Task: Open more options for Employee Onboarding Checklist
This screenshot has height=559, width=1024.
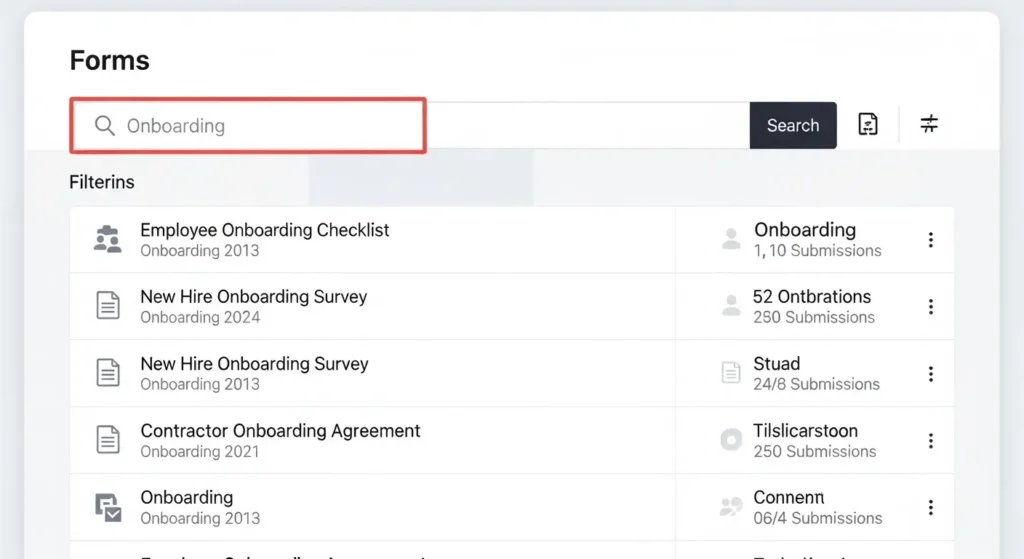Action: click(x=930, y=239)
